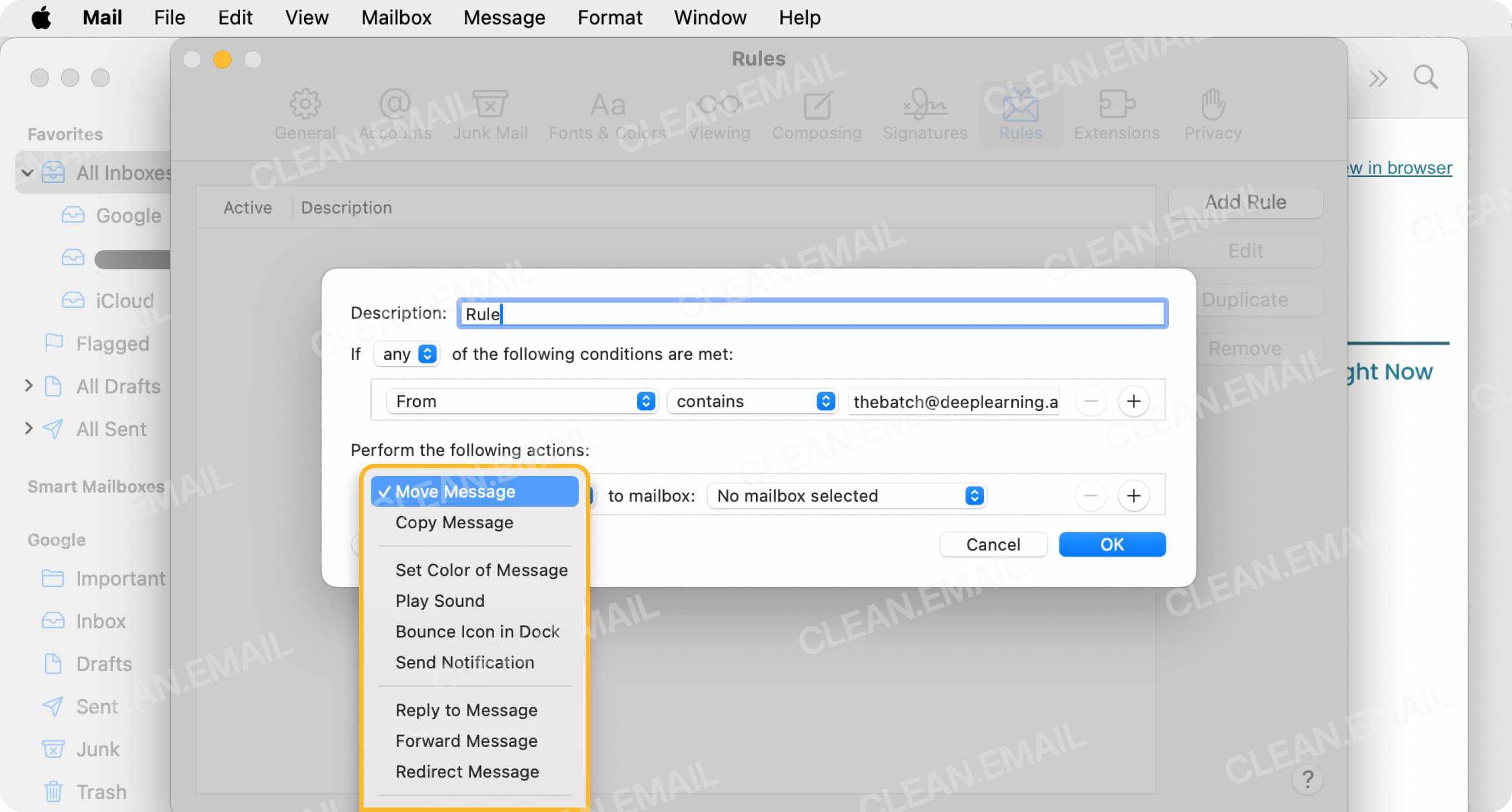This screenshot has width=1512, height=812.
Task: Open the Mailbox menu
Action: (x=396, y=18)
